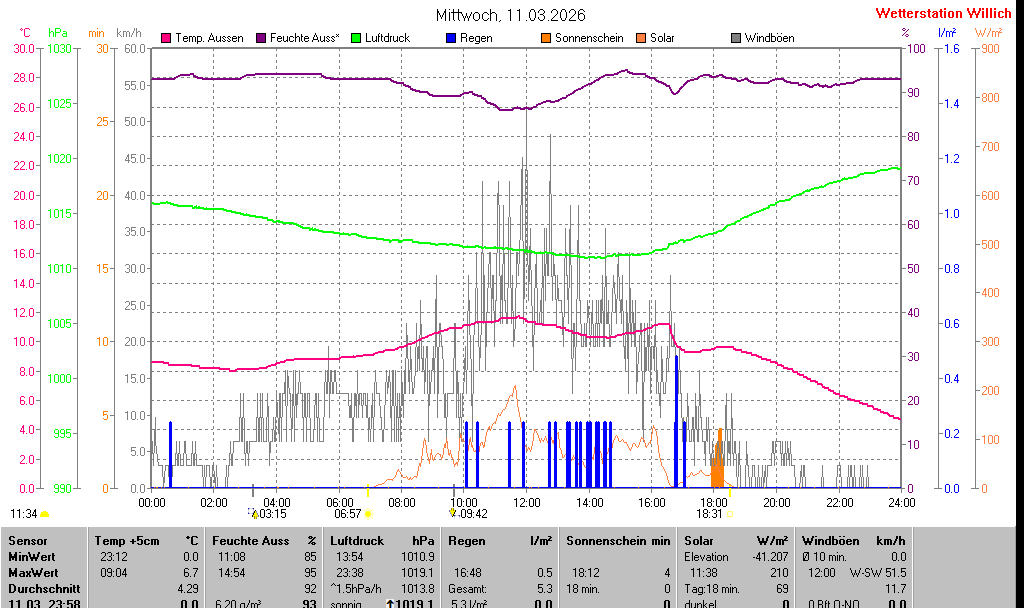Click the orange Sonnenschein legend square
Viewport: 1024px width, 608px height.
tap(546, 38)
